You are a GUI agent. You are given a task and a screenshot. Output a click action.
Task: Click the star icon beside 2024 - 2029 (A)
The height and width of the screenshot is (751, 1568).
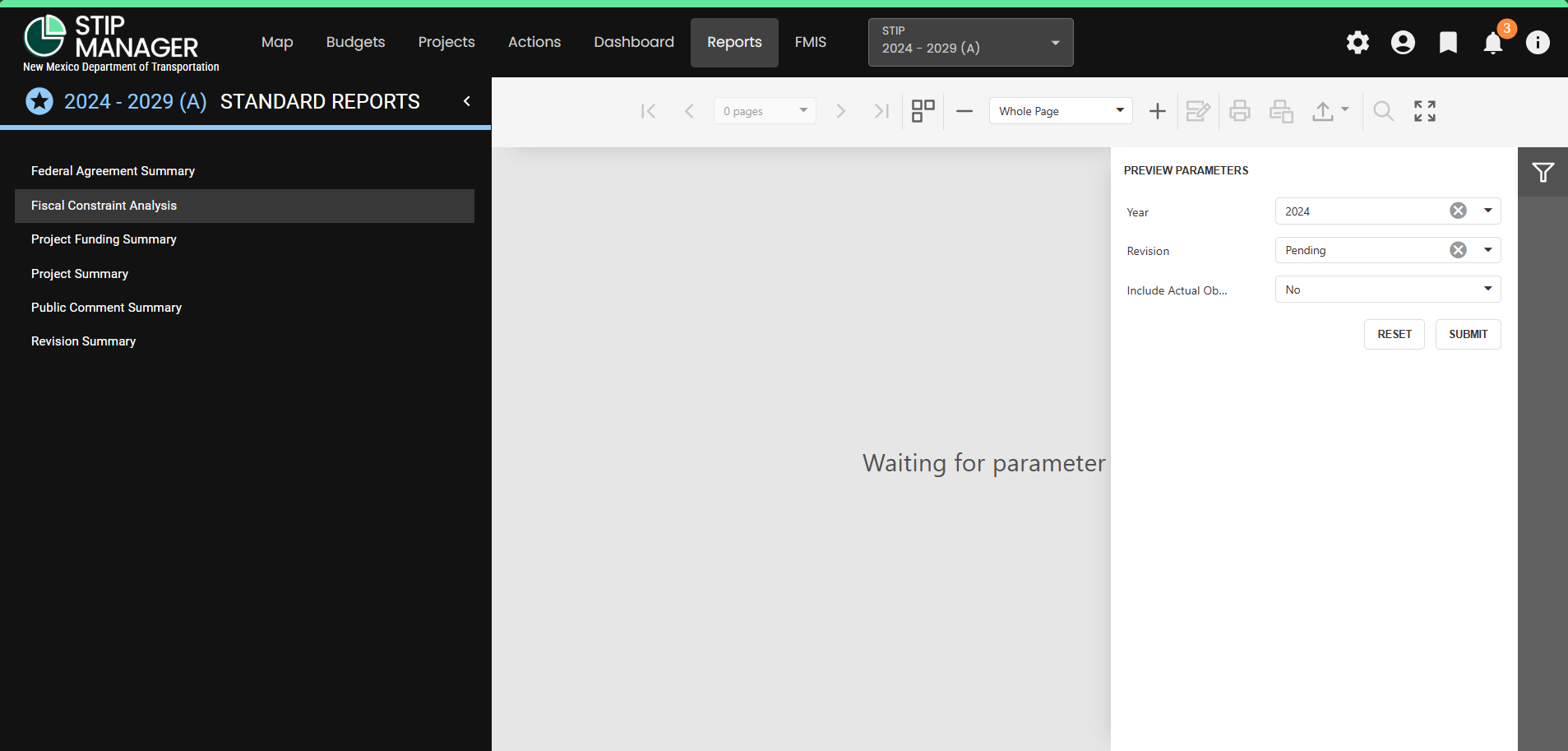click(x=39, y=101)
